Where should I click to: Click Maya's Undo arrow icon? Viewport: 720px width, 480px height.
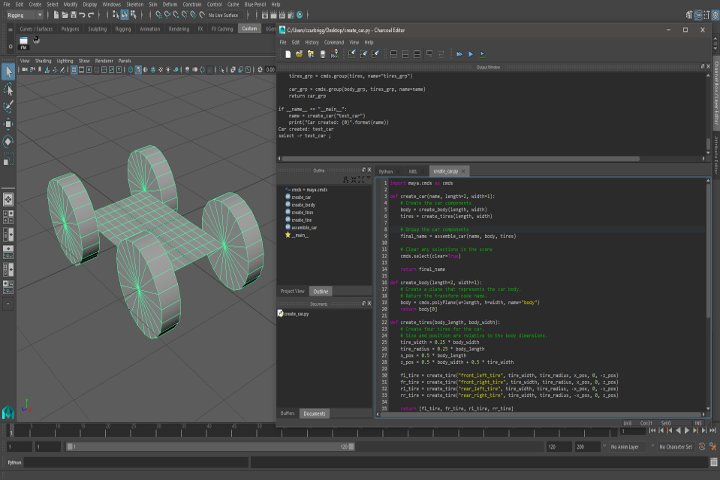[x=82, y=15]
